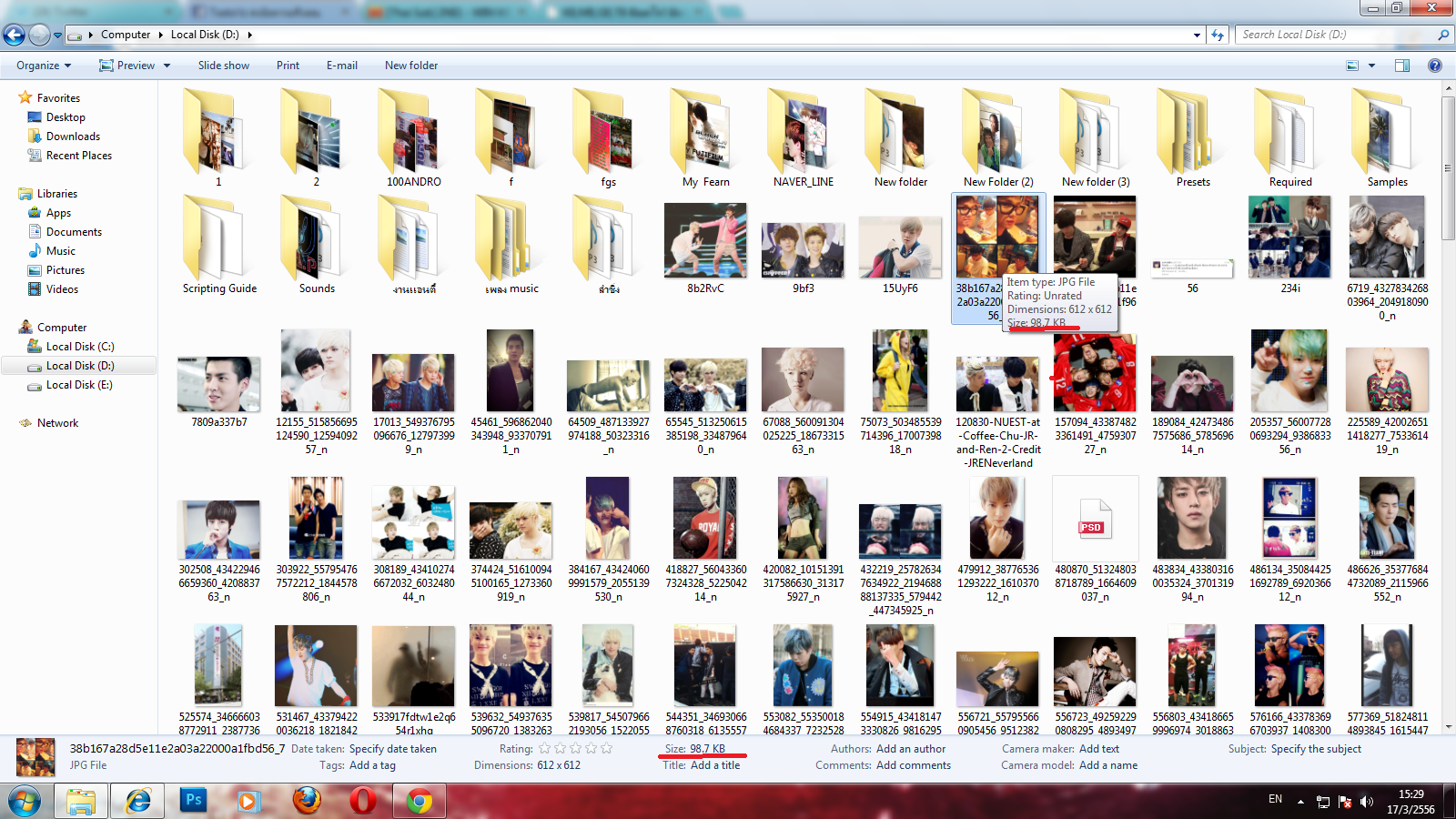
Task: Expand the Preview button dropdown arrow
Action: click(167, 66)
